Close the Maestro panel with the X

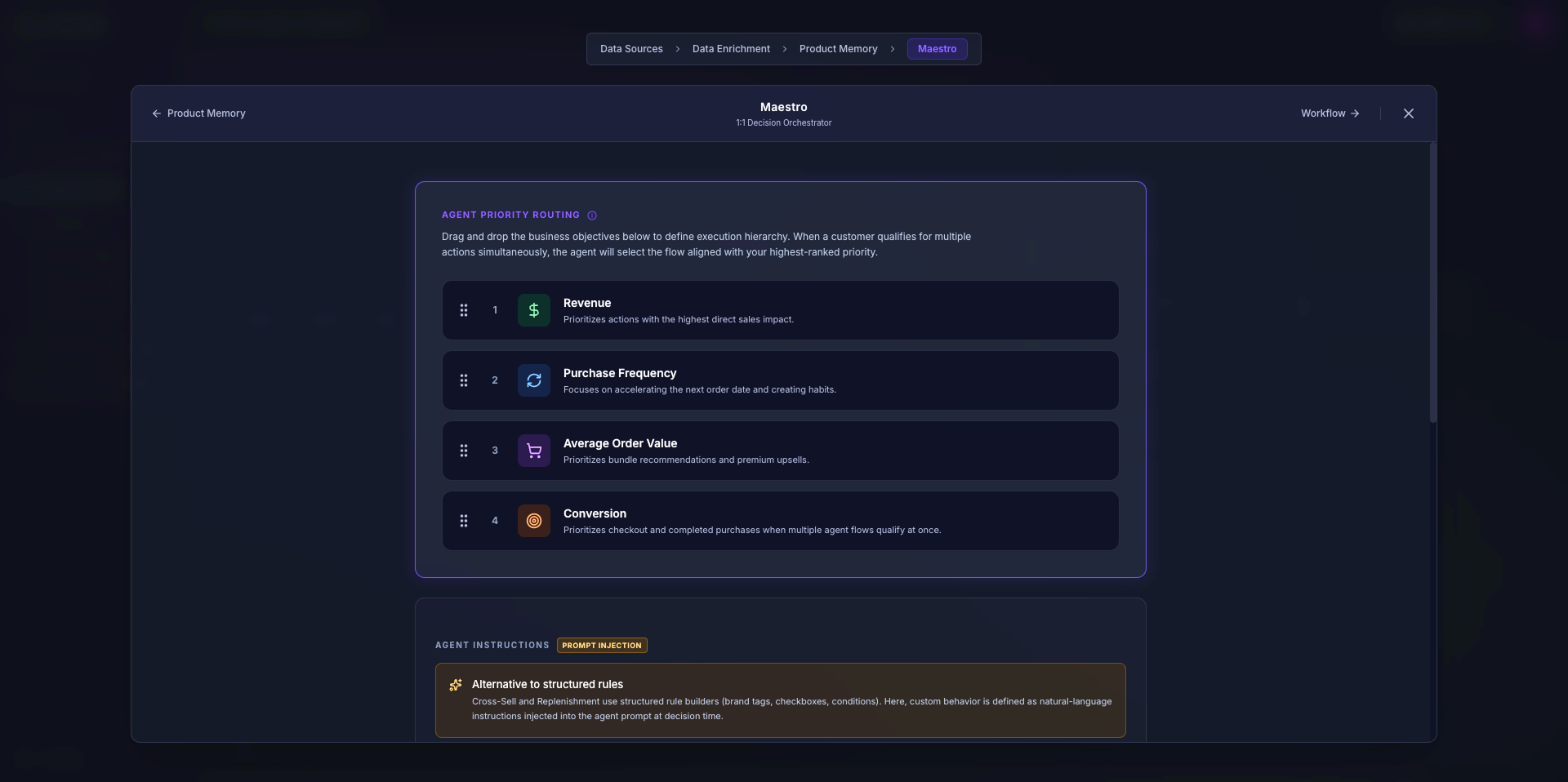(x=1409, y=113)
